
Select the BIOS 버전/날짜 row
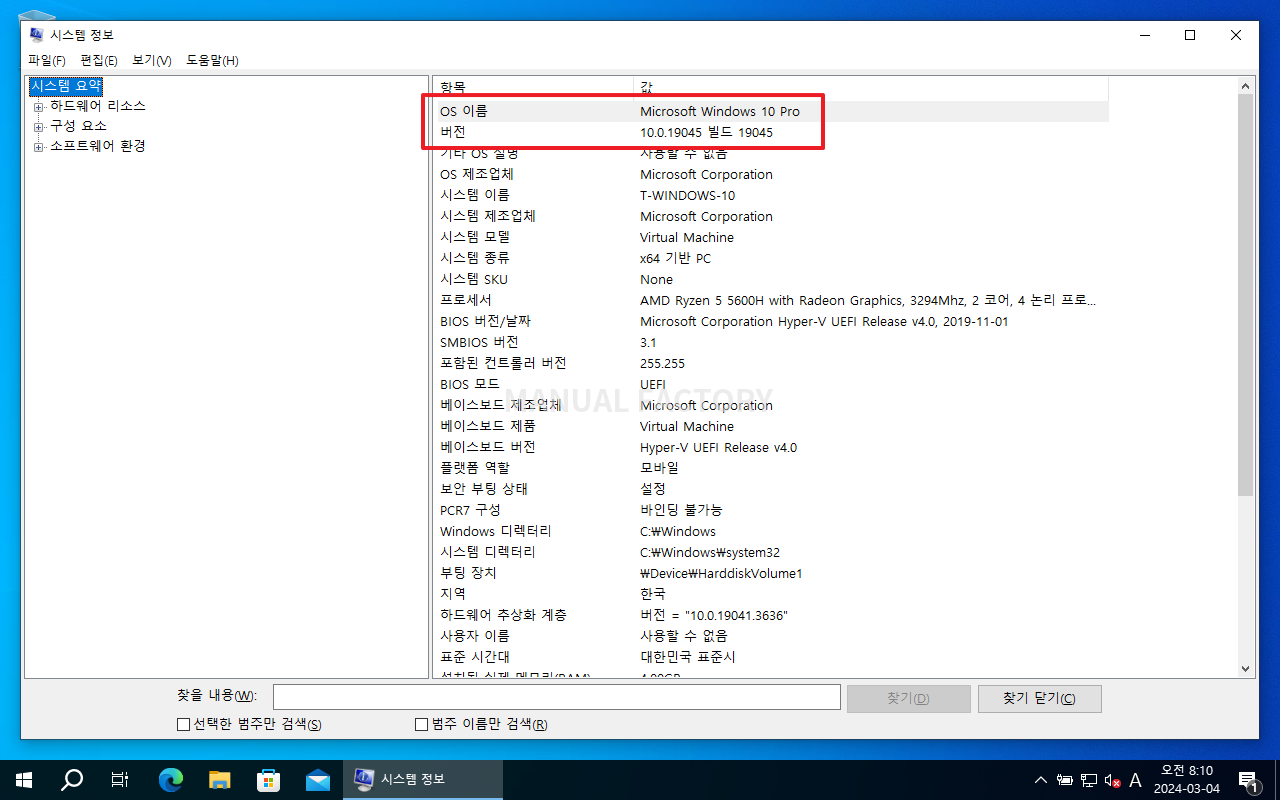(771, 321)
